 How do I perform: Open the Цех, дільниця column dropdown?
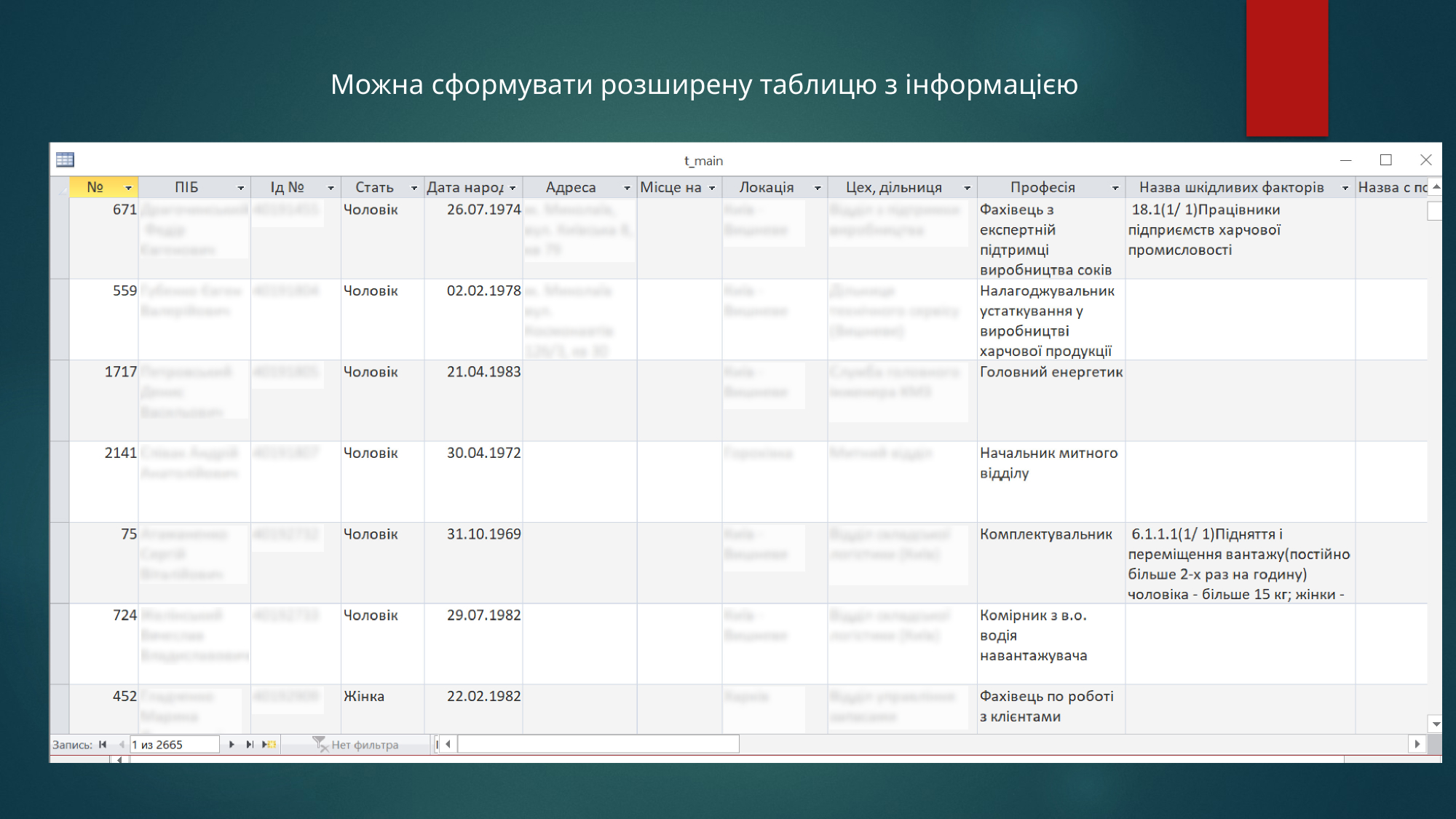coord(968,188)
